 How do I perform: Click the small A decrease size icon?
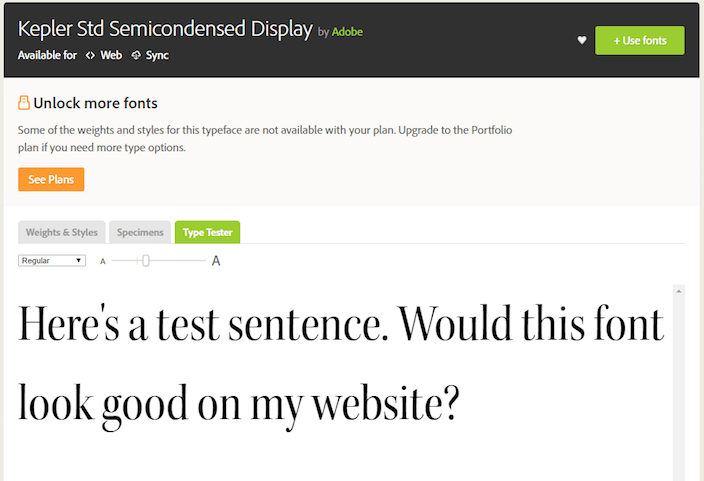click(102, 261)
